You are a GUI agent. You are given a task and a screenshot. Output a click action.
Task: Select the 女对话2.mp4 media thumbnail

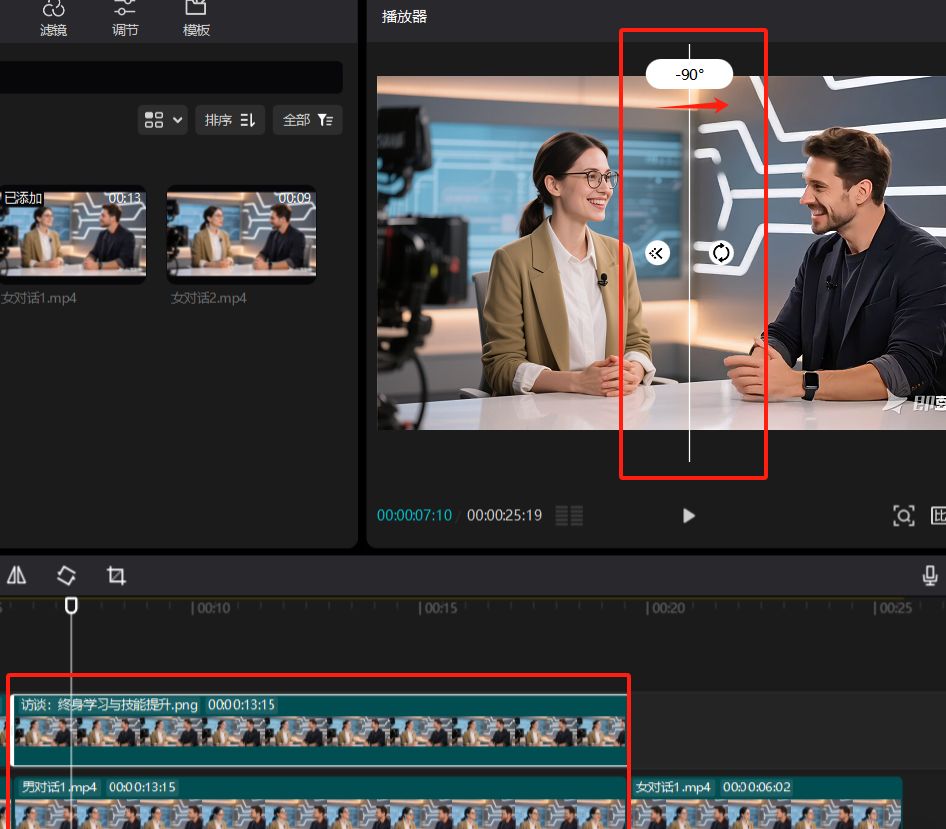241,234
